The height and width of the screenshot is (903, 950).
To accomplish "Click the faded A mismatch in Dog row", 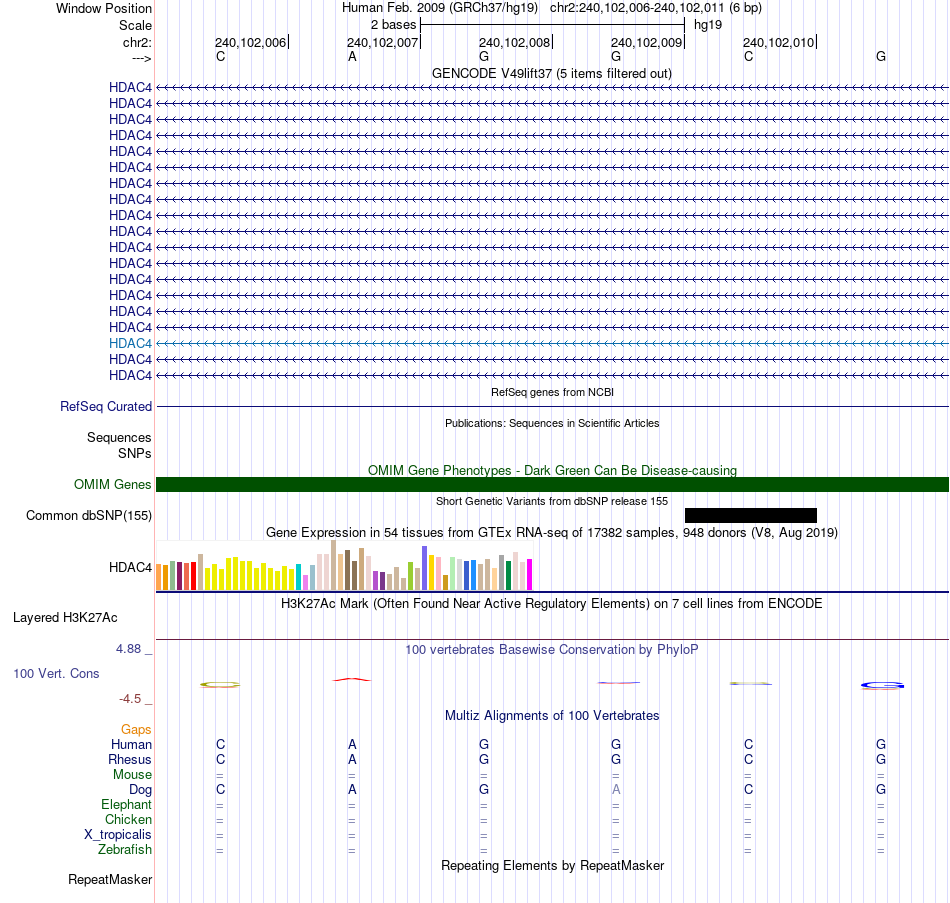I will [x=616, y=790].
